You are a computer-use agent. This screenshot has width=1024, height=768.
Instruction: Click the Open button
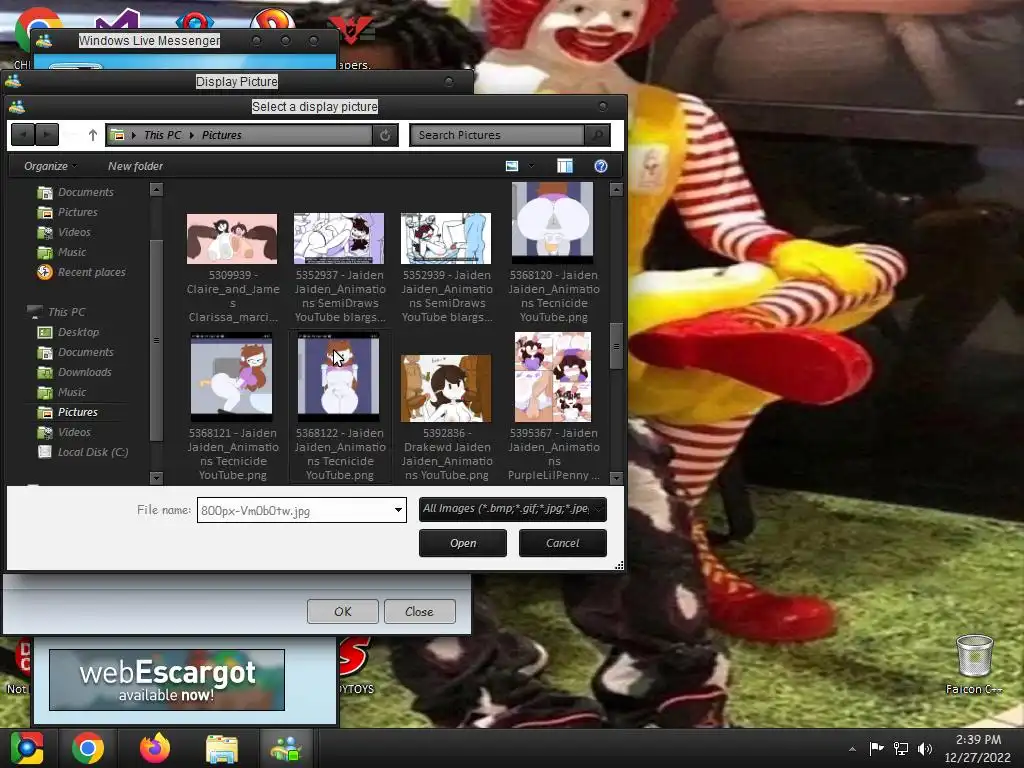(462, 543)
